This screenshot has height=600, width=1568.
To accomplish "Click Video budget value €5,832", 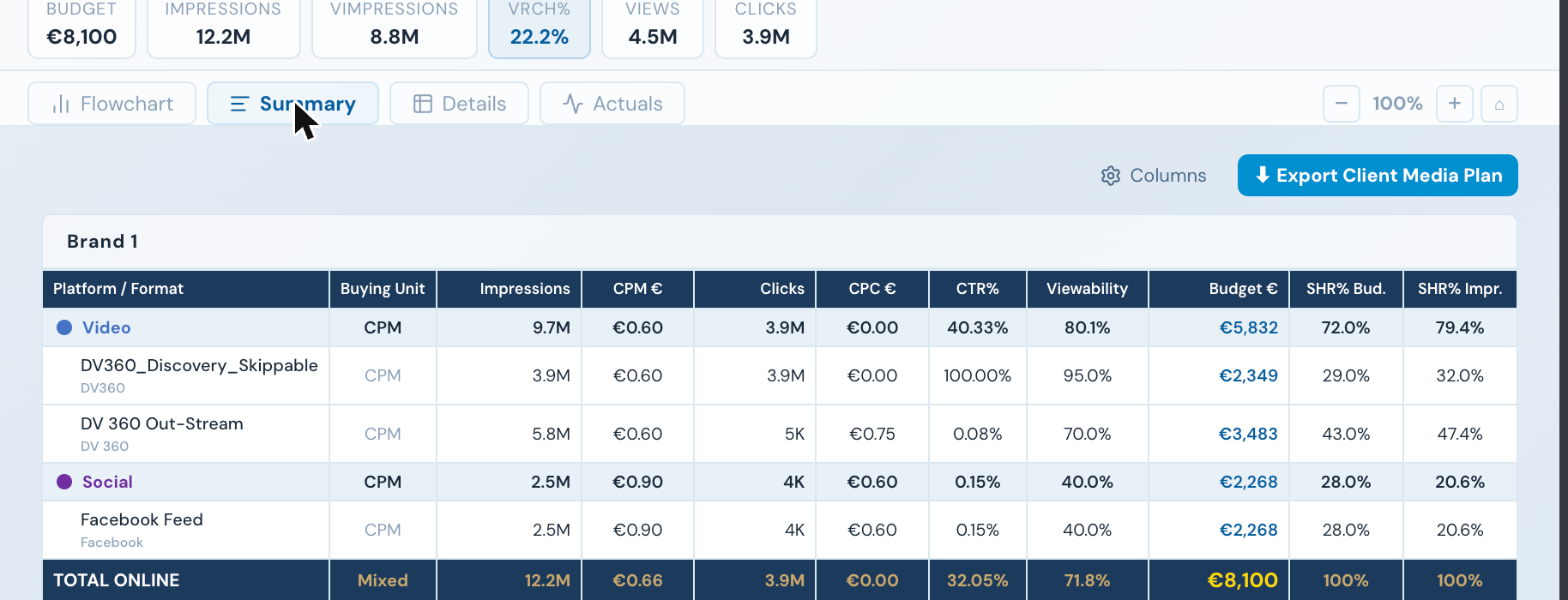I will 1248,328.
